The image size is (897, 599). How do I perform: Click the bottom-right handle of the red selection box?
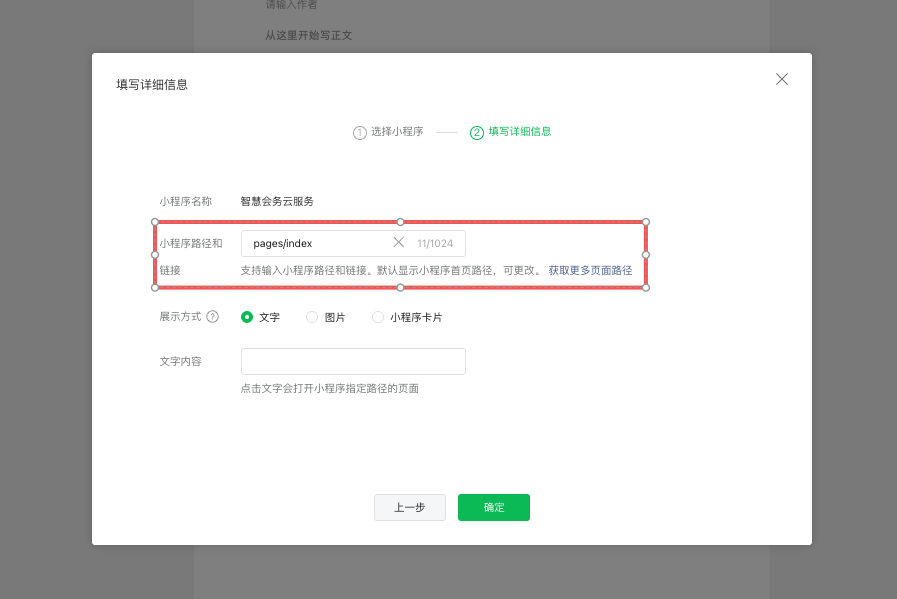[x=646, y=288]
